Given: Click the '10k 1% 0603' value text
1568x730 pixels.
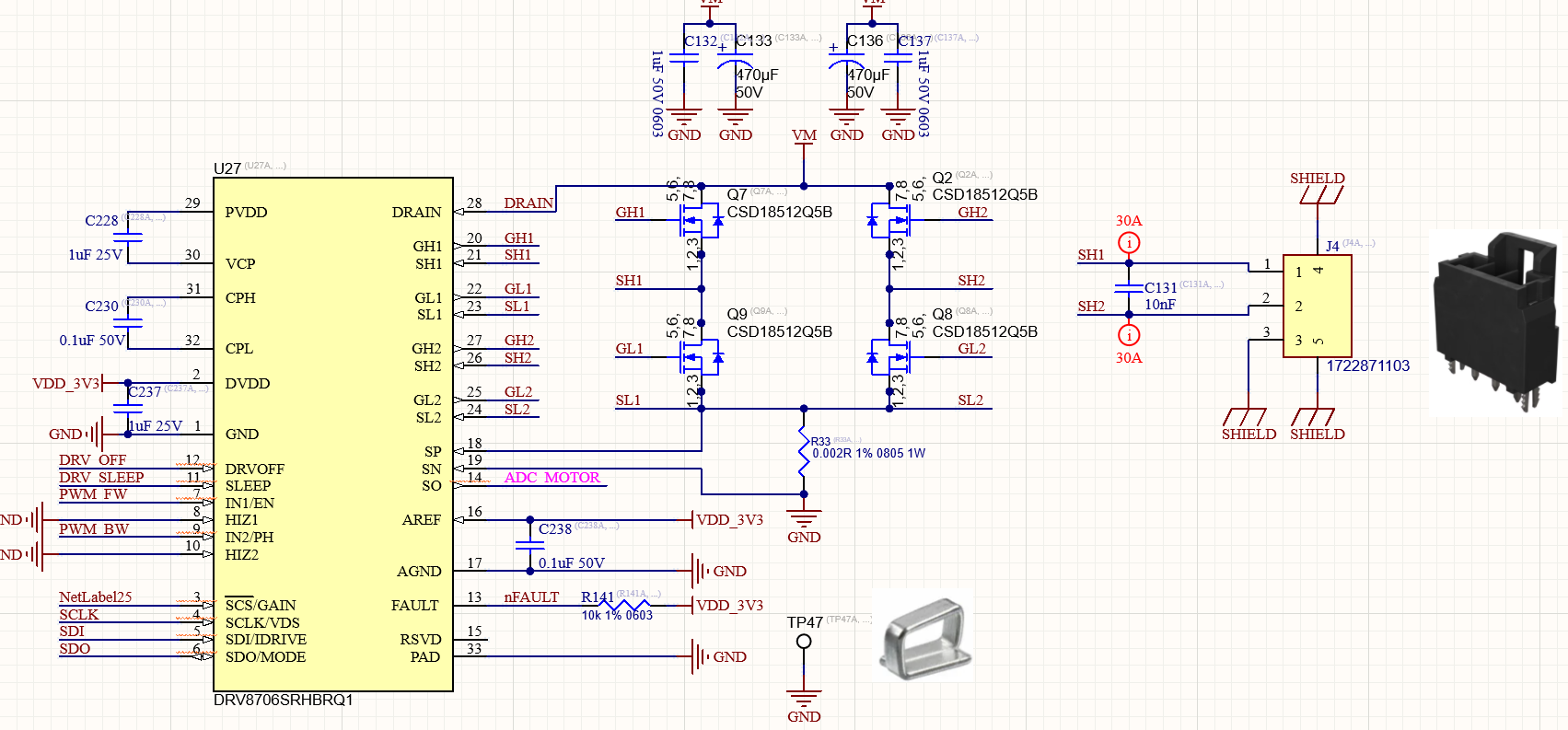Looking at the screenshot, I should point(617,615).
